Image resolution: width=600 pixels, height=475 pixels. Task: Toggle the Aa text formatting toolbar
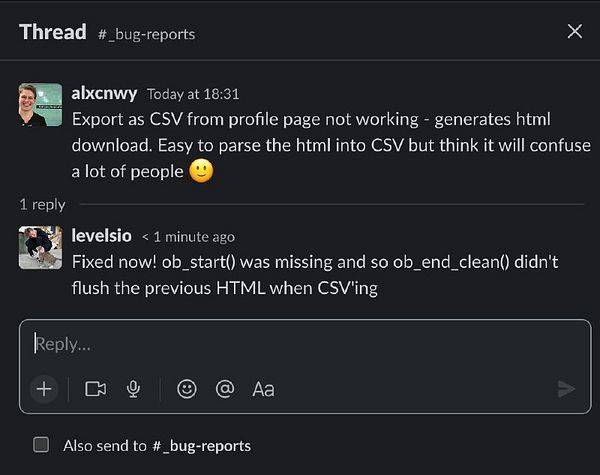point(263,389)
